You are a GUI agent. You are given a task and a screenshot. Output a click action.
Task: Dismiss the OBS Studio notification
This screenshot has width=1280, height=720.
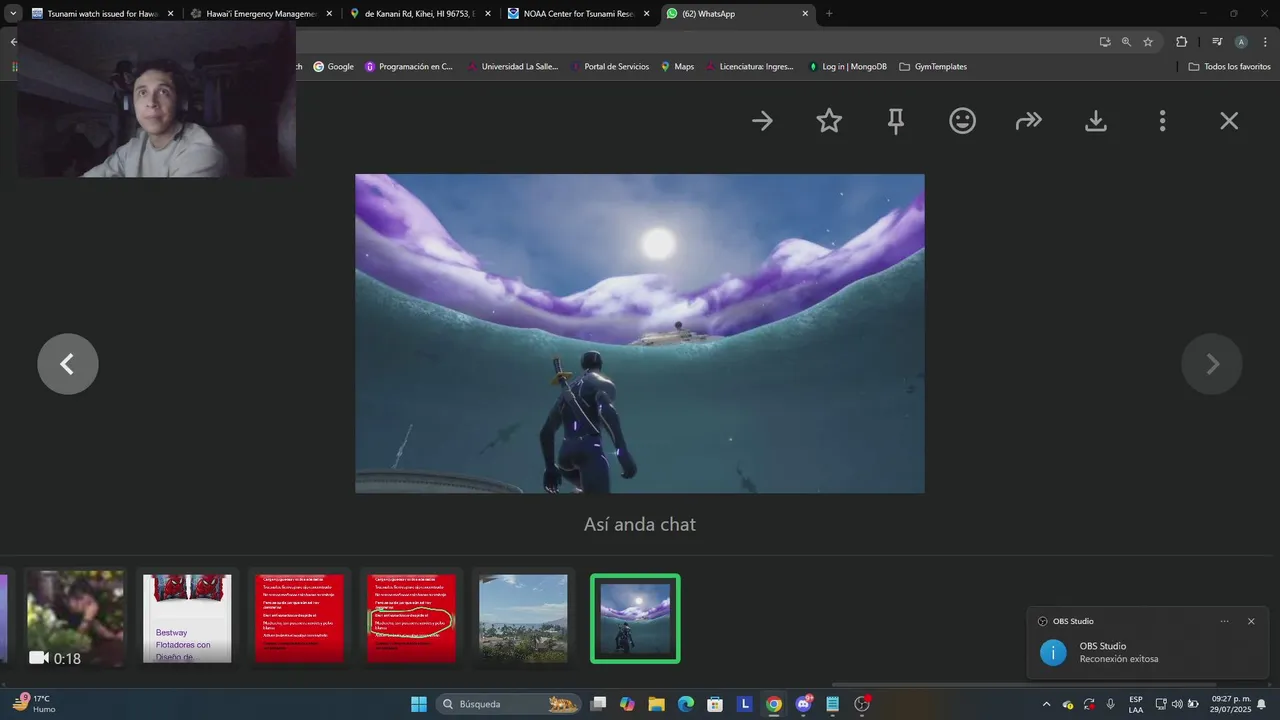(x=1251, y=621)
